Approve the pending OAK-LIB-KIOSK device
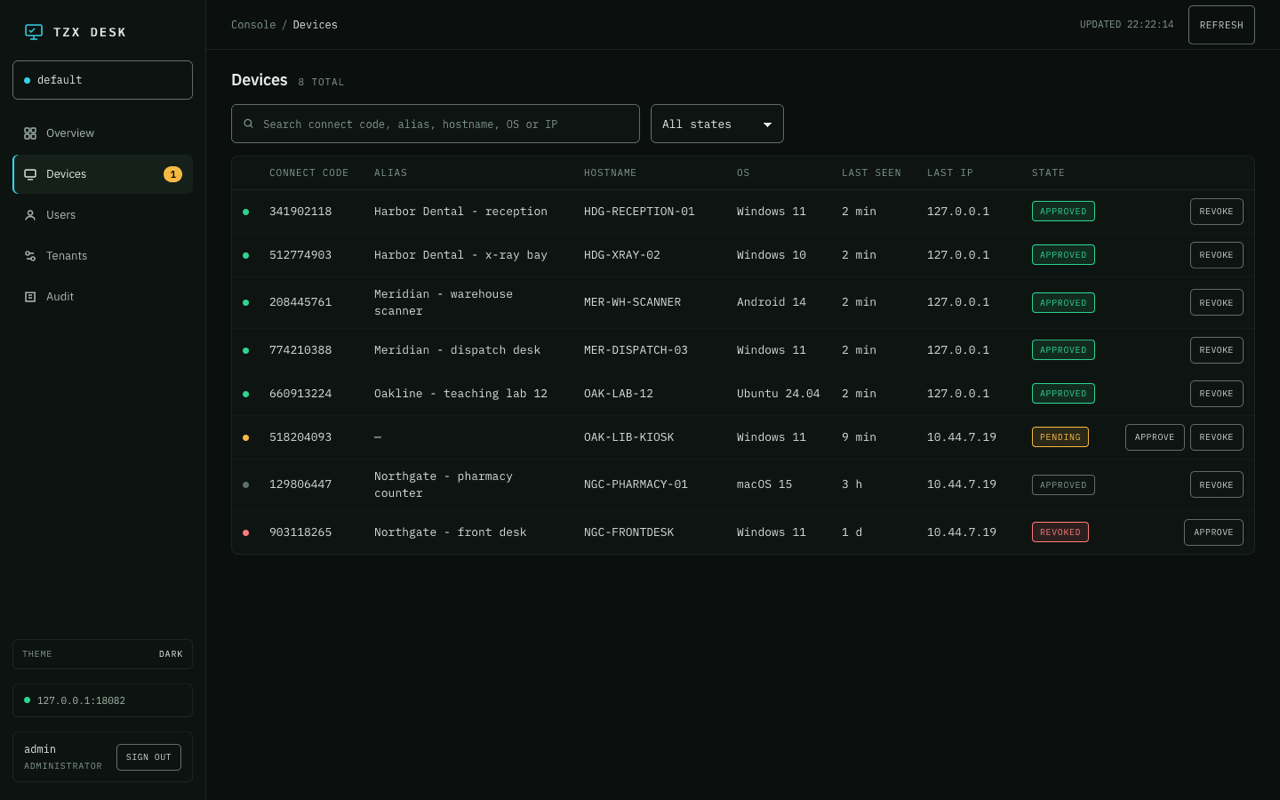1280x800 pixels. (x=1155, y=437)
